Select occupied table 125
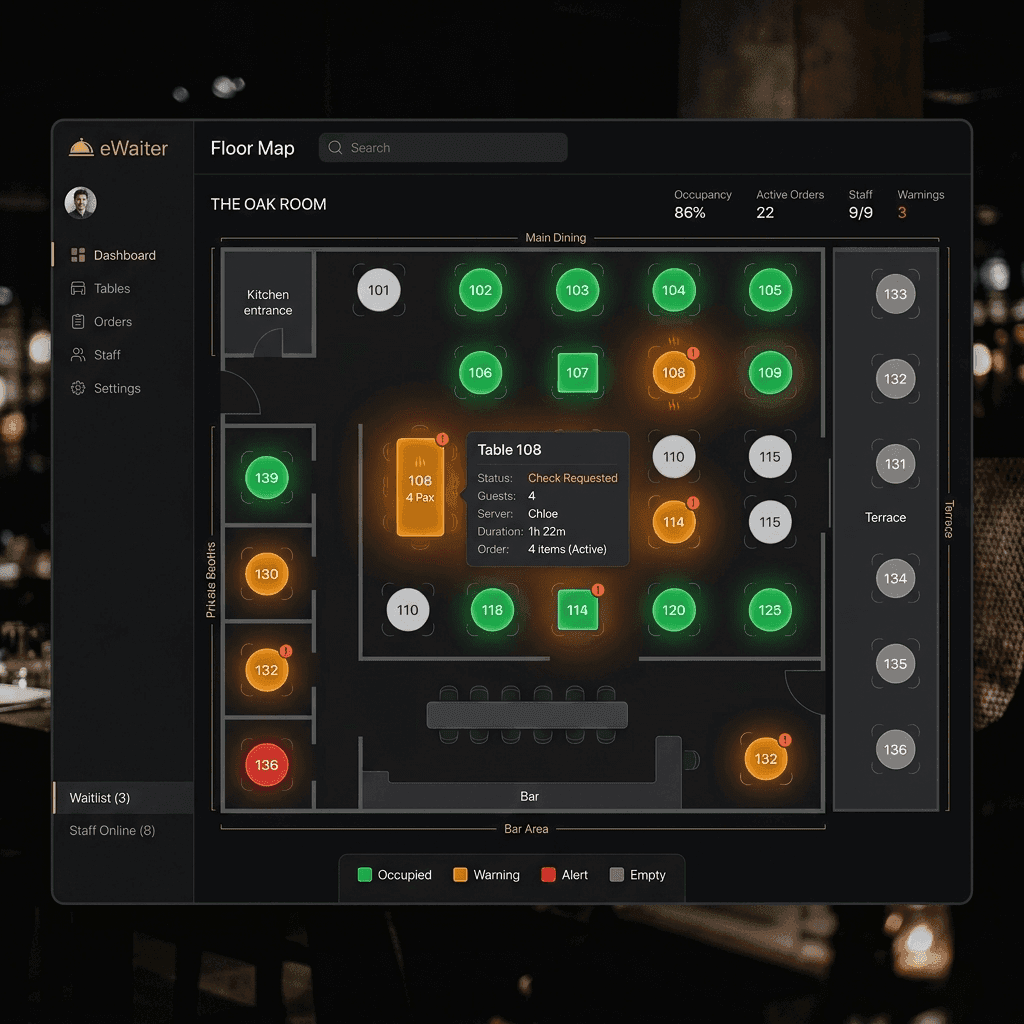This screenshot has width=1024, height=1024. [770, 610]
